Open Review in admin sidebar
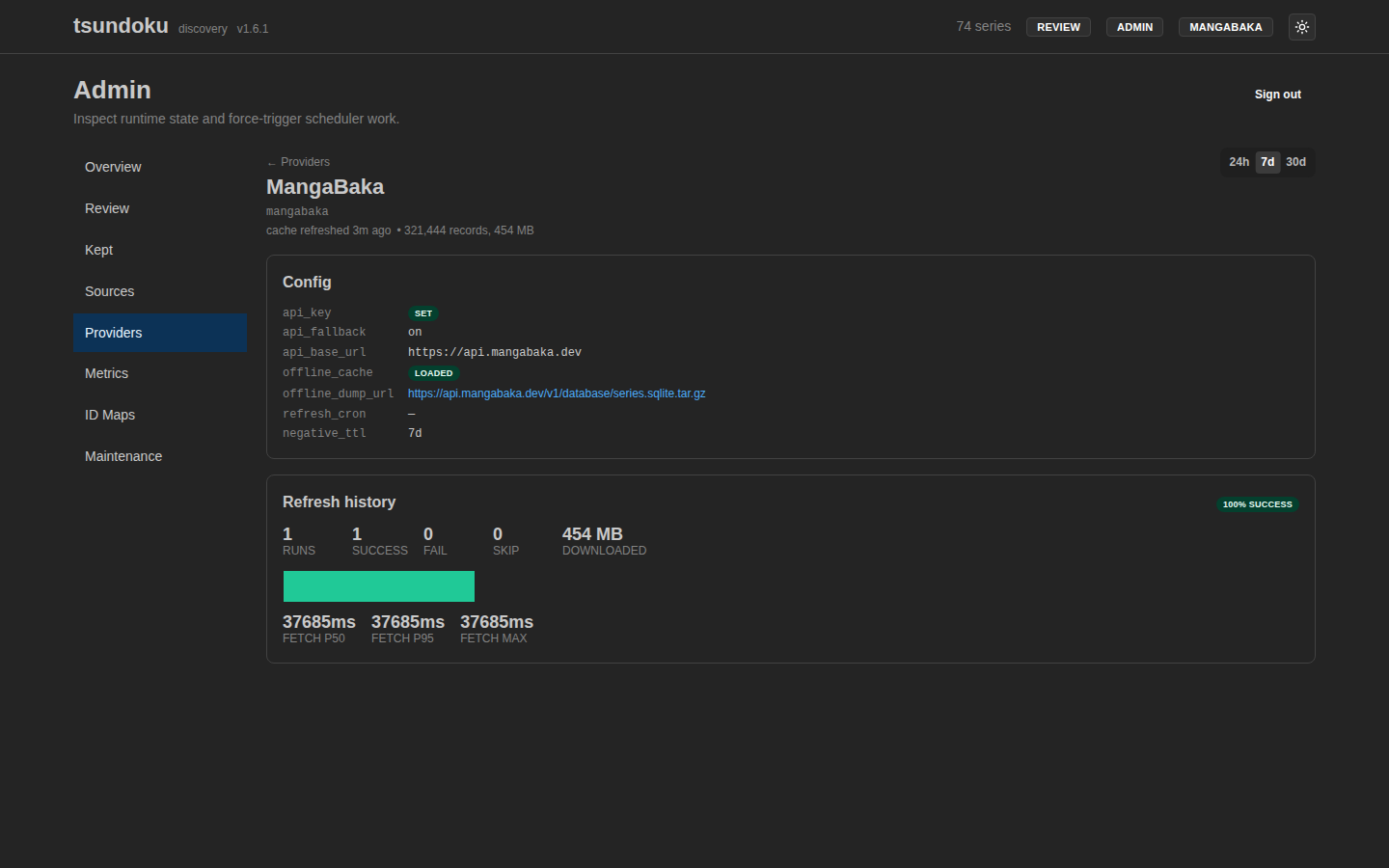 coord(160,208)
